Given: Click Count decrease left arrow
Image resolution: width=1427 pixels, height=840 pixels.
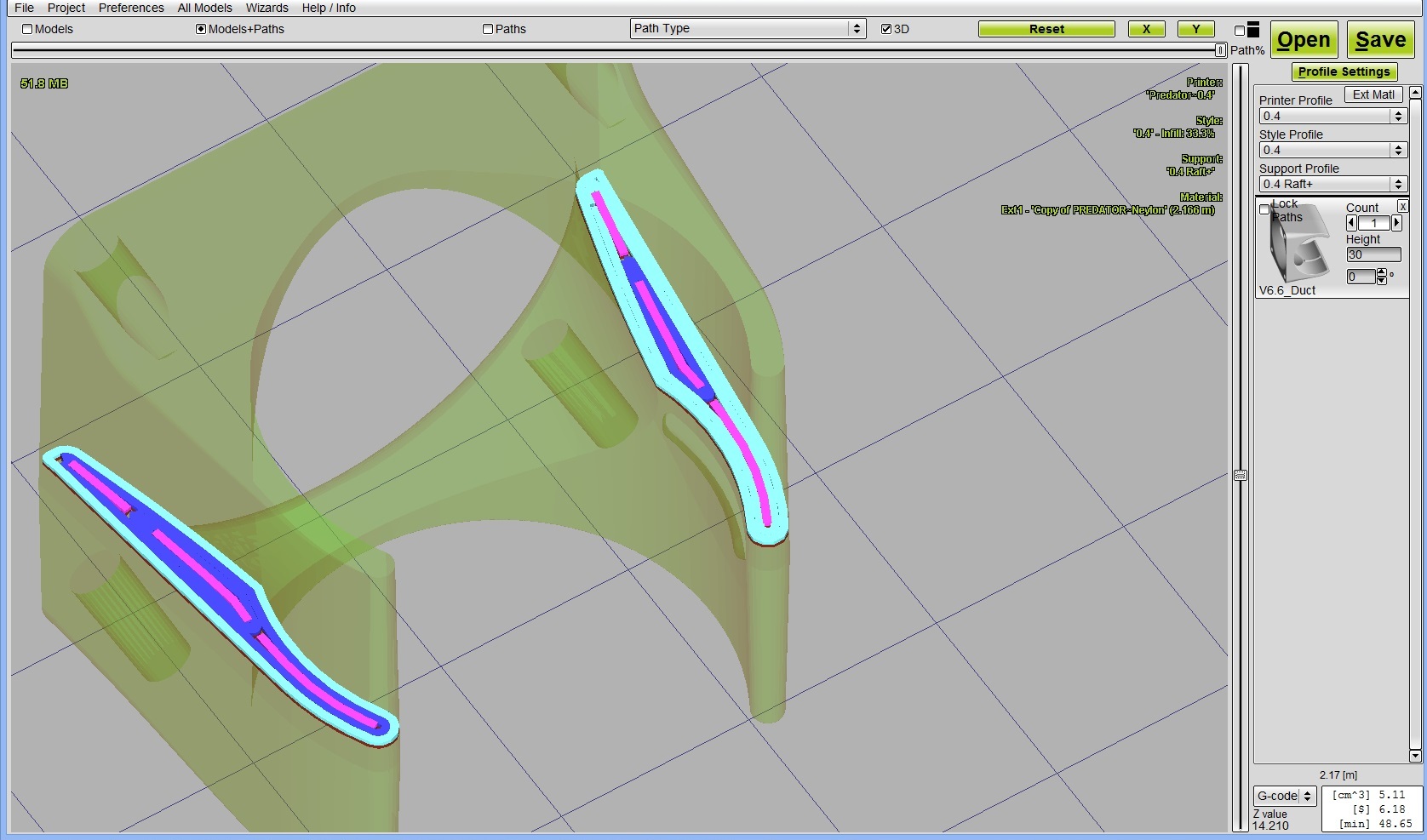Looking at the screenshot, I should 1351,223.
